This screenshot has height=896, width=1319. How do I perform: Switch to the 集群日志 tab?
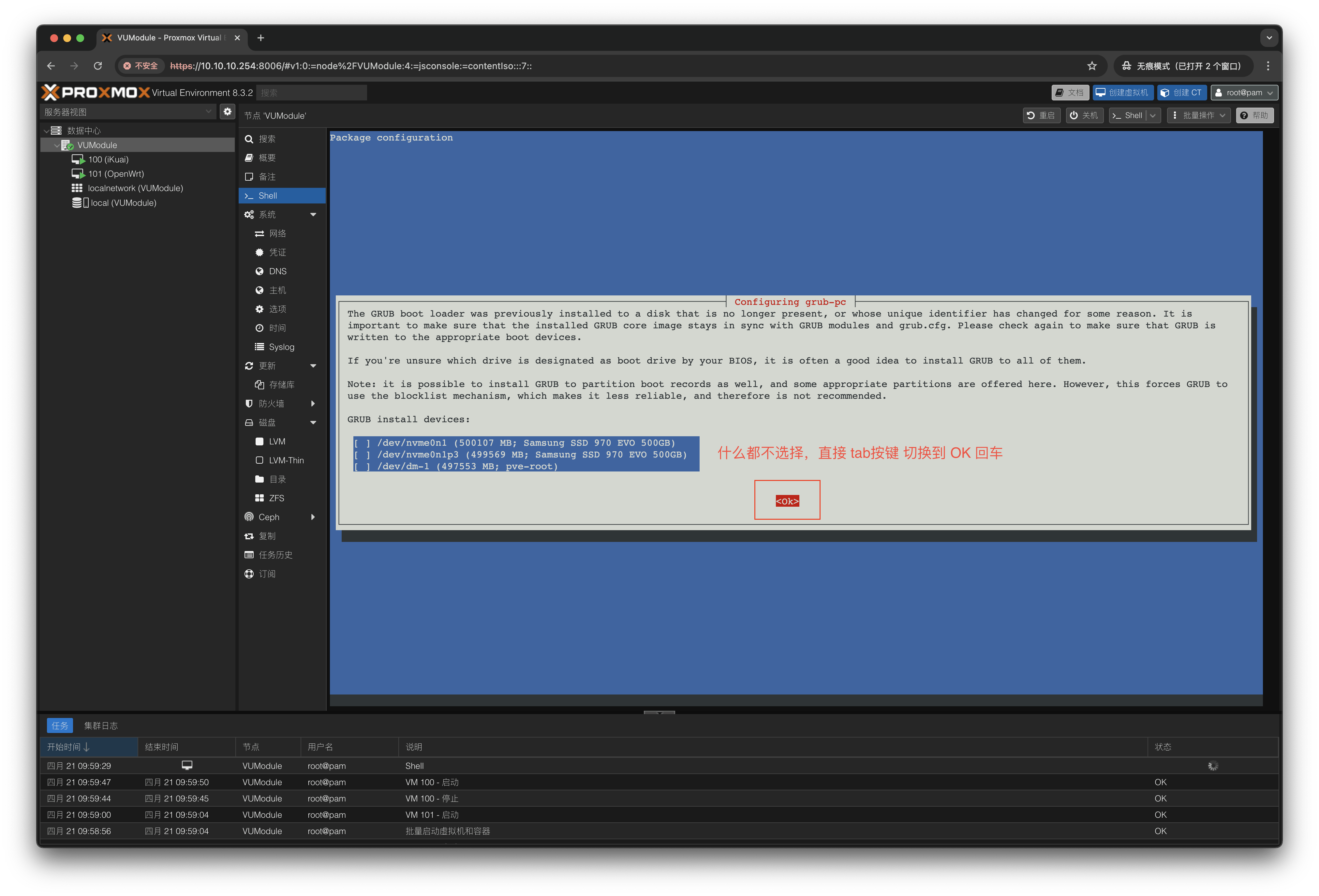101,726
